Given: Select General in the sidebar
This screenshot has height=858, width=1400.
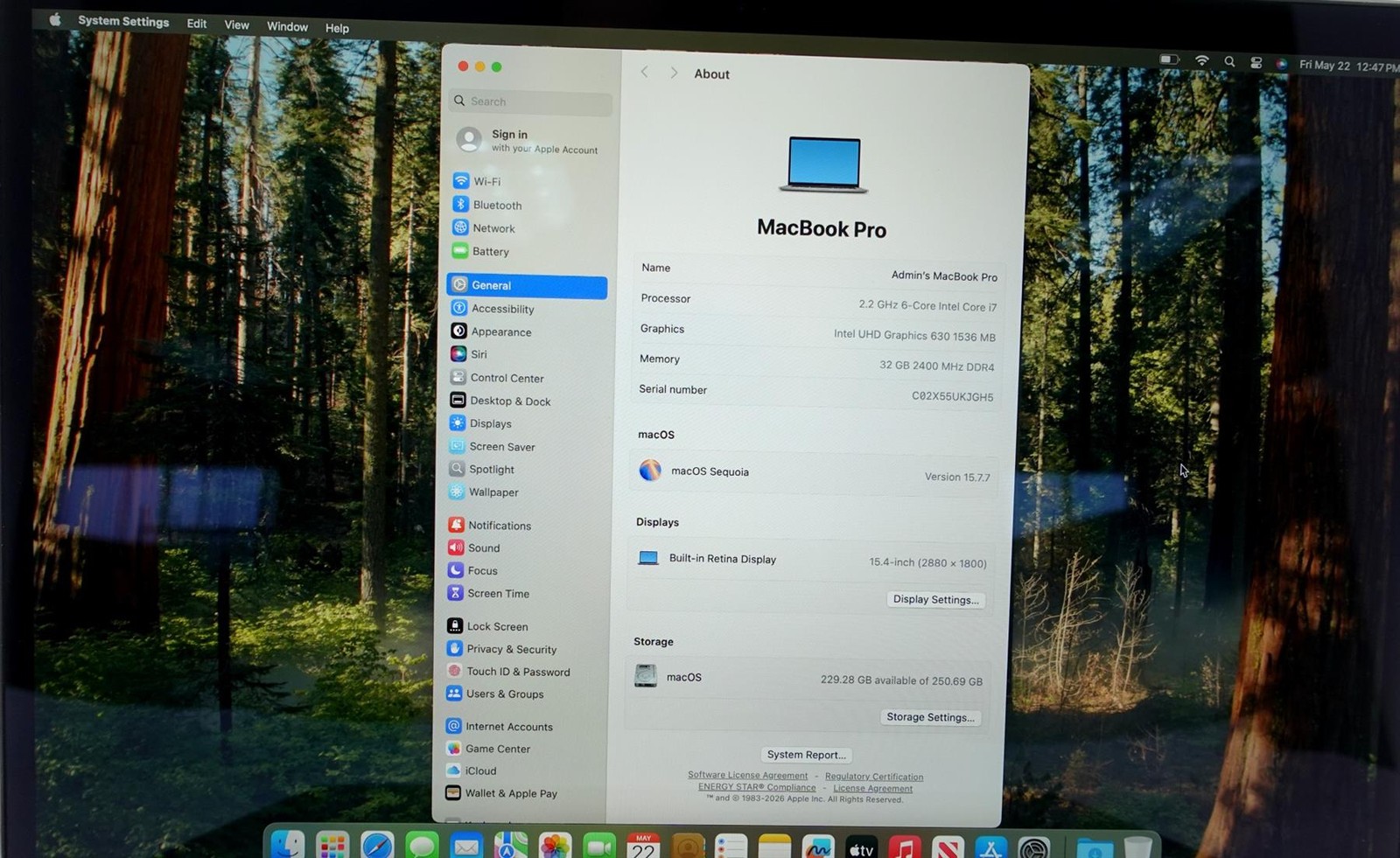Looking at the screenshot, I should [x=527, y=285].
